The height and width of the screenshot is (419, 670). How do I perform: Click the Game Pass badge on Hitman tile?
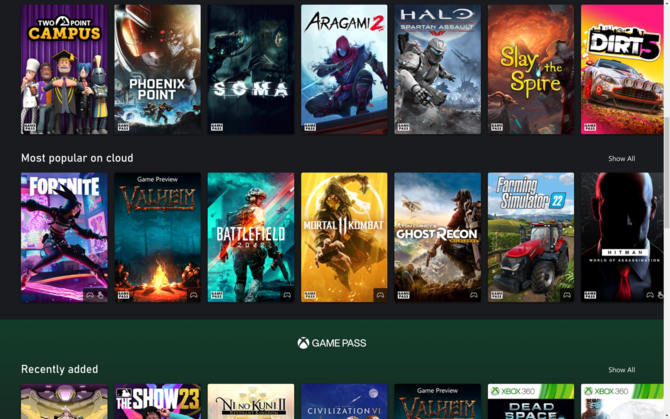click(x=590, y=295)
